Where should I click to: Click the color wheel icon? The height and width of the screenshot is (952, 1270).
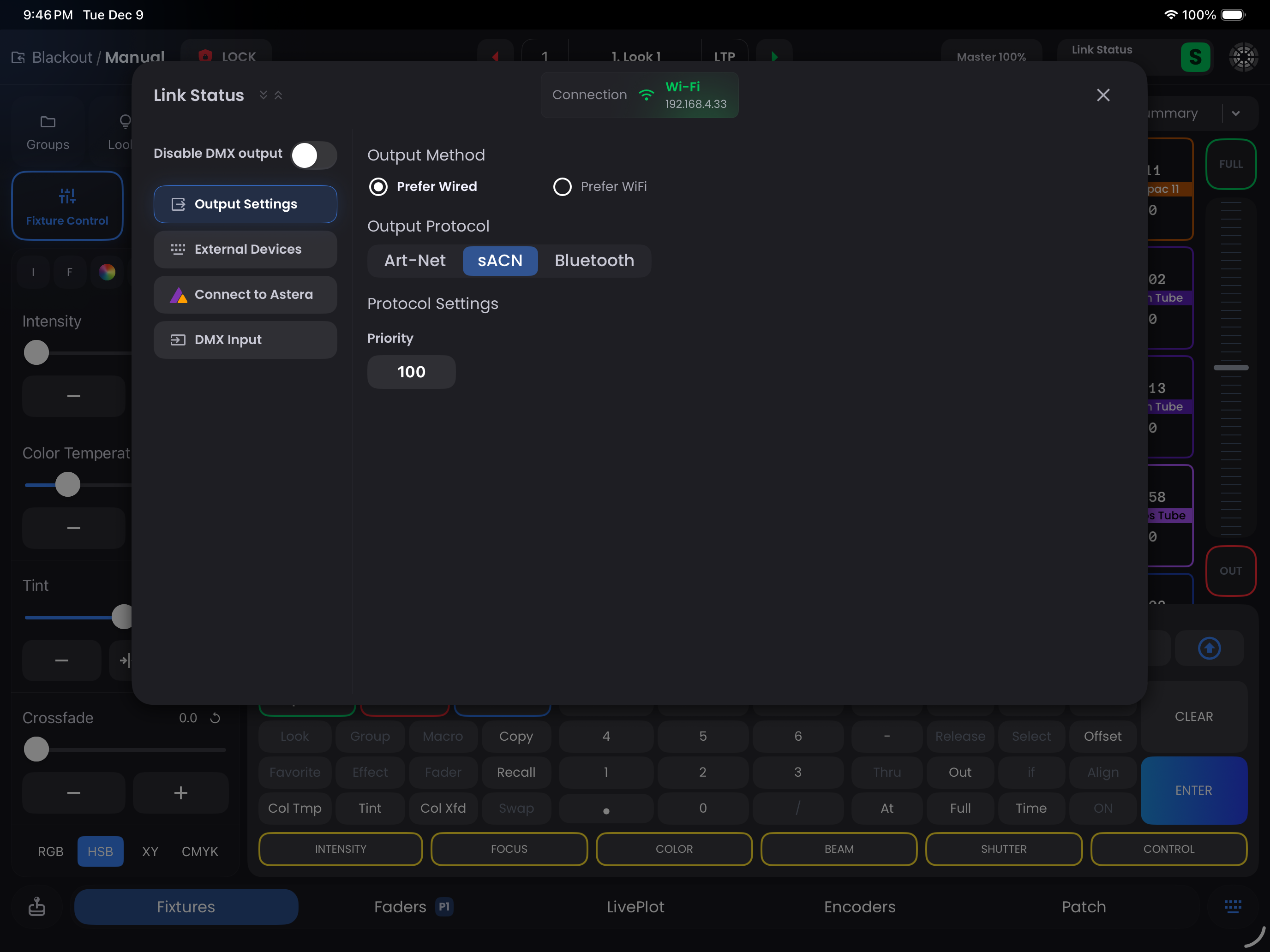(107, 272)
